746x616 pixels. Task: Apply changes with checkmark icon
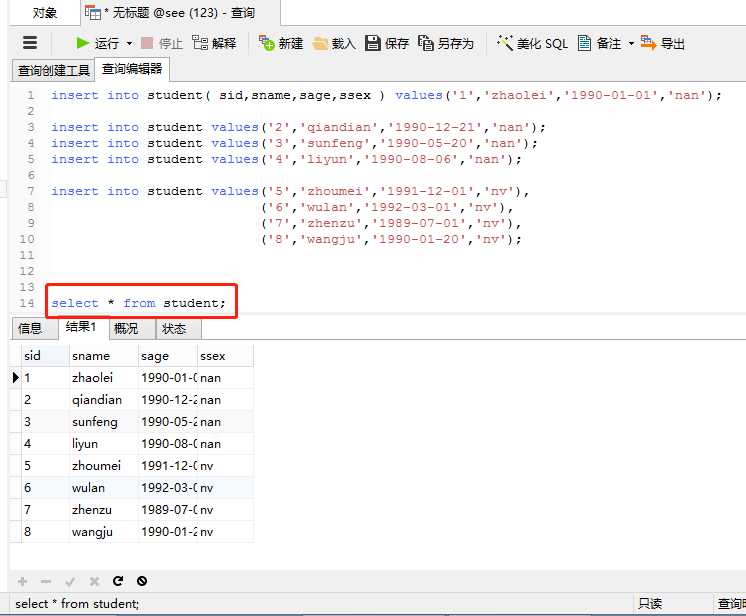(x=70, y=581)
